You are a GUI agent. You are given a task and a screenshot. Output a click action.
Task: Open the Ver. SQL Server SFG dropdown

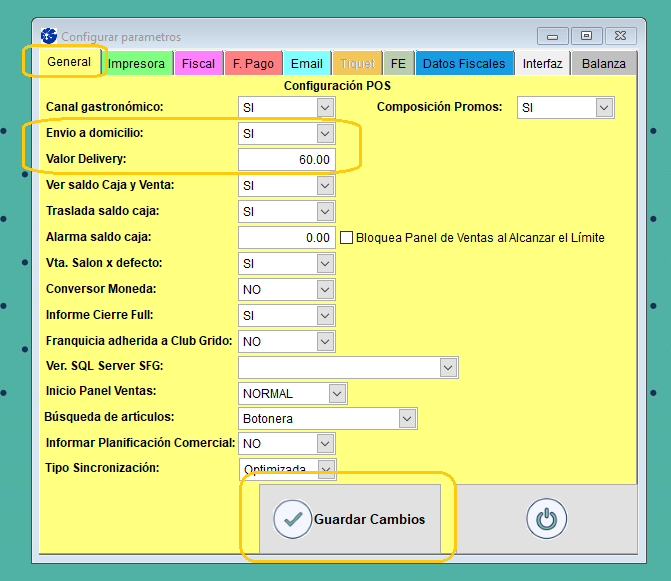[x=447, y=368]
